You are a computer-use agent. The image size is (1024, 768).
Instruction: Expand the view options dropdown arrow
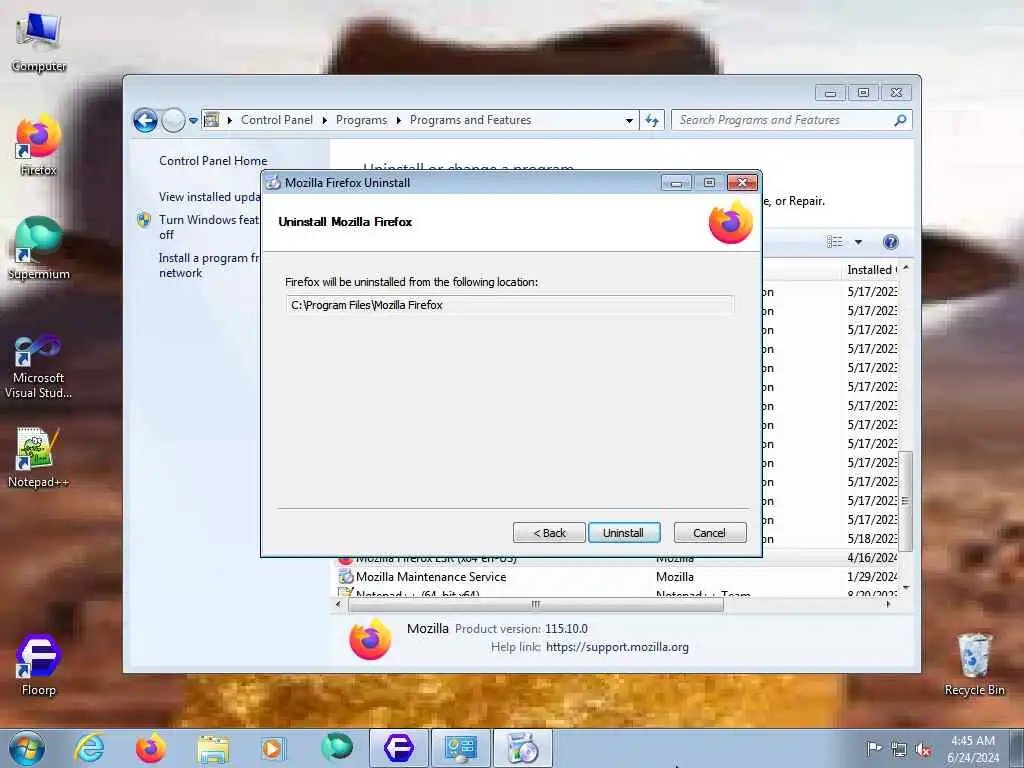(x=858, y=242)
